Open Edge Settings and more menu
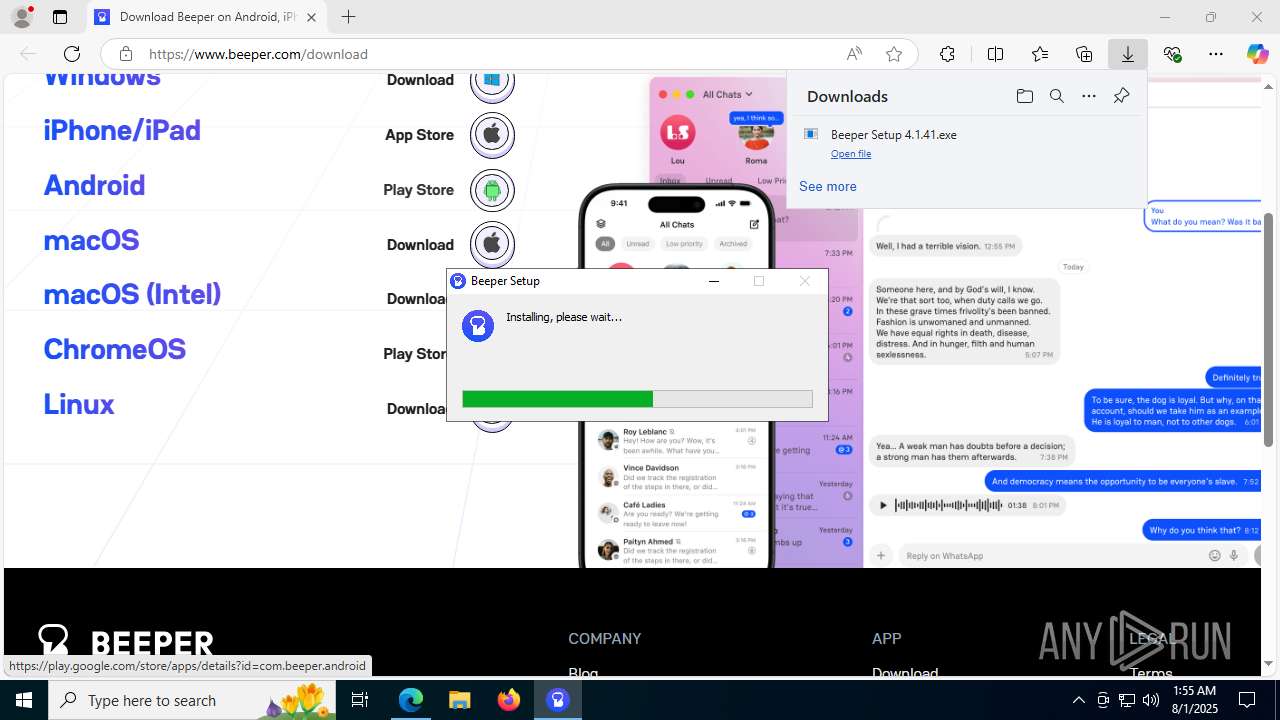1280x720 pixels. (x=1216, y=54)
